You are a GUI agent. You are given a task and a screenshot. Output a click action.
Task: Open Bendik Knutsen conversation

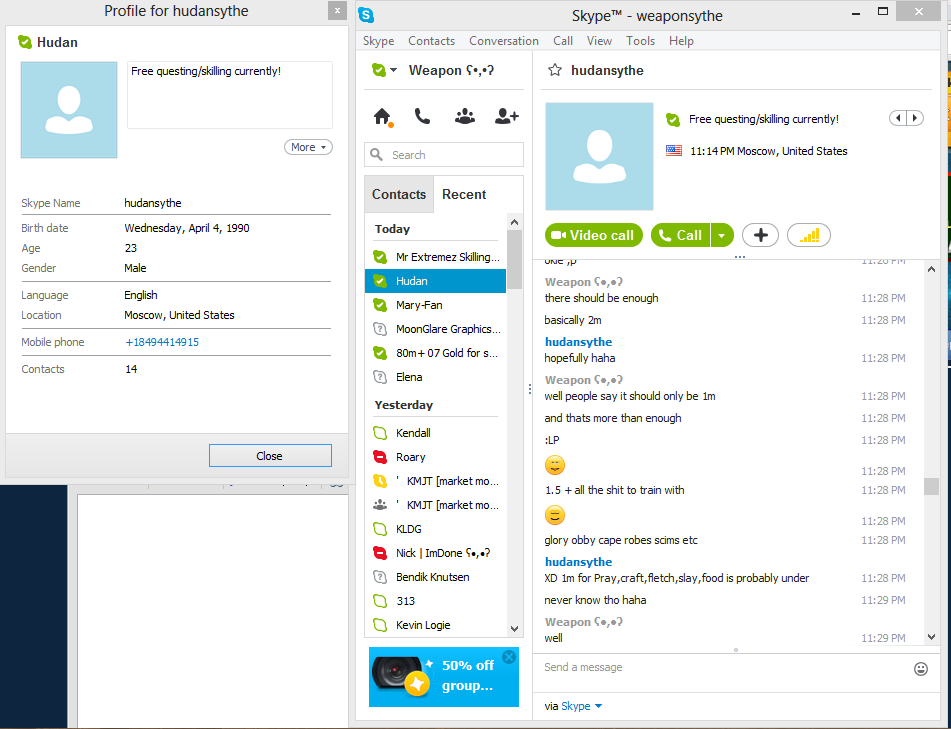(435, 577)
